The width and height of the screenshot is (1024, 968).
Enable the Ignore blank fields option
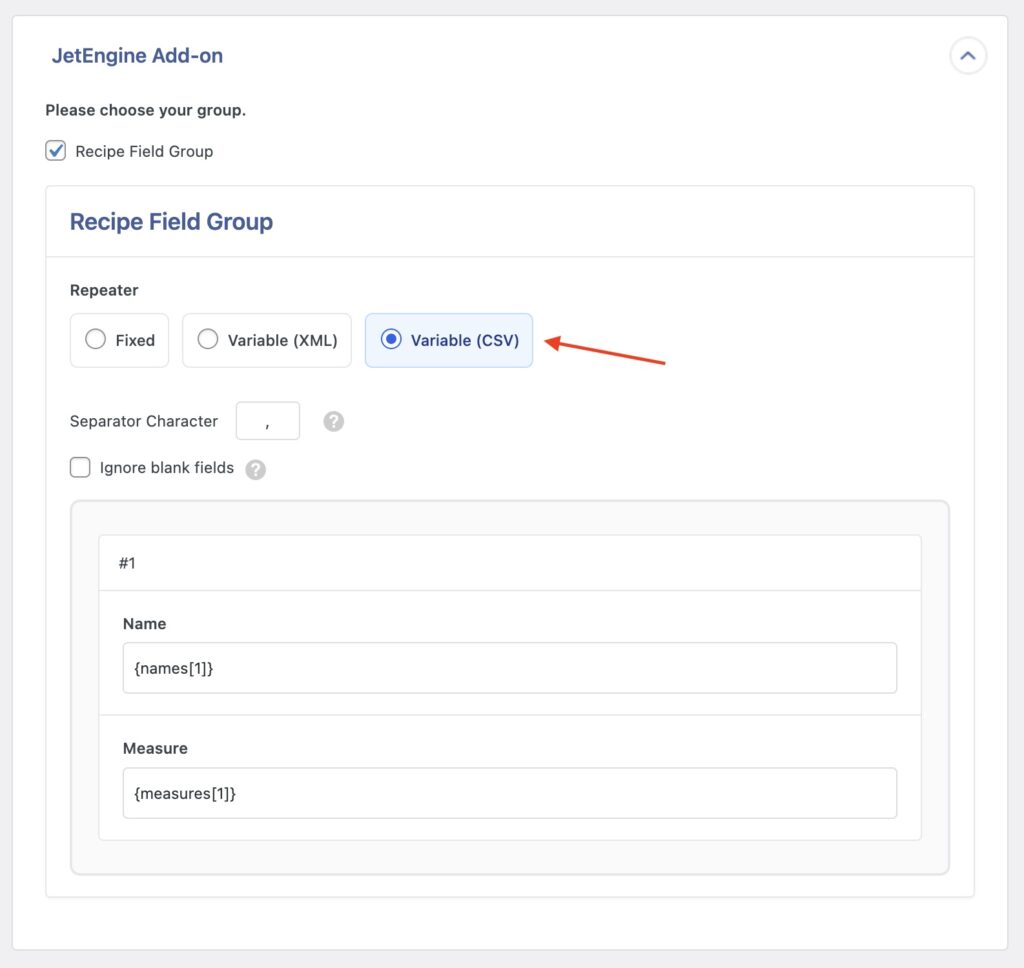pos(80,467)
